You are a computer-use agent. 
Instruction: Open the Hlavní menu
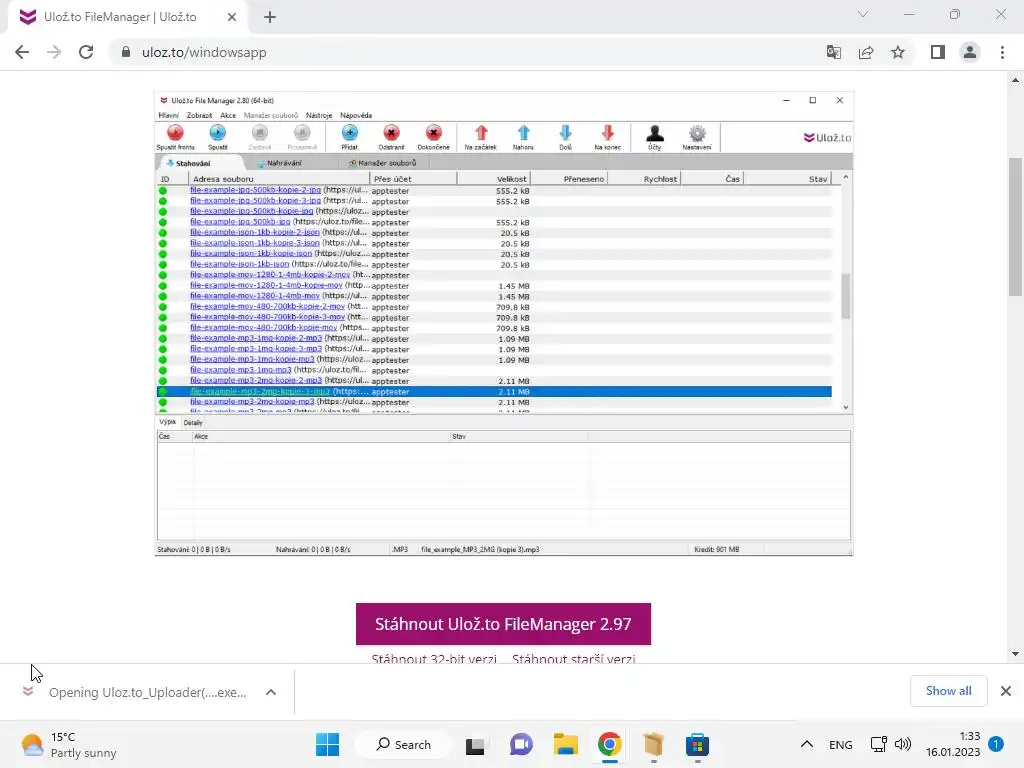168,116
